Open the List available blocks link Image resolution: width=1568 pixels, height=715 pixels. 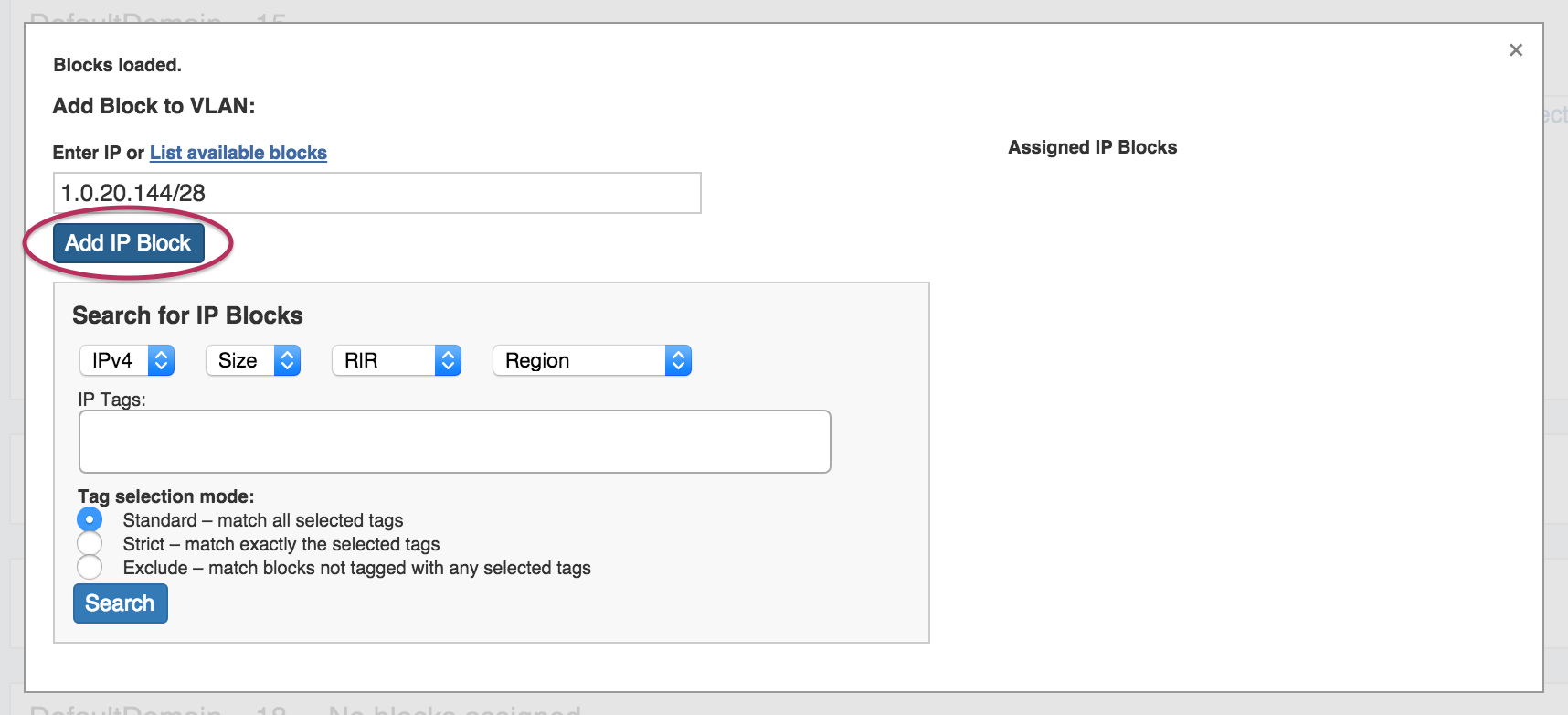238,153
